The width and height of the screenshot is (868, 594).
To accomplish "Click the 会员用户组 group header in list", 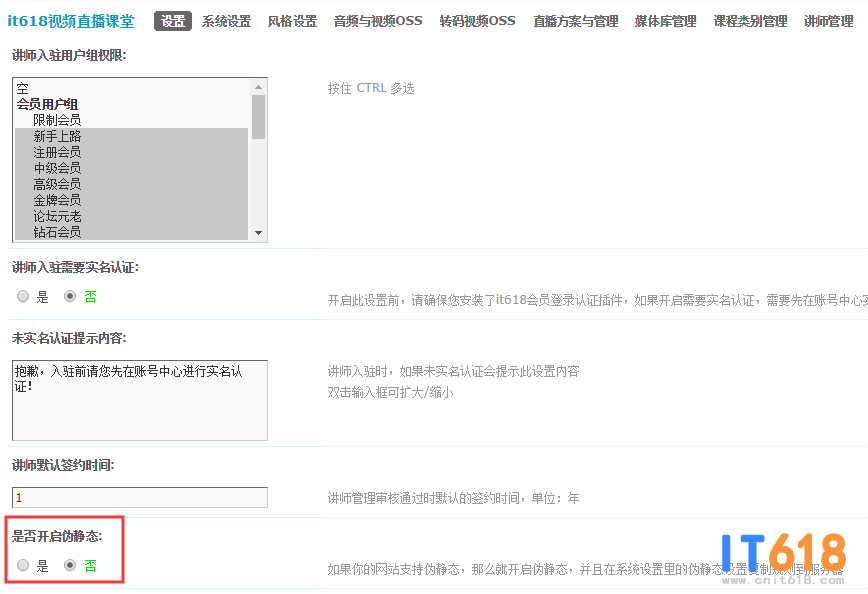I will pos(131,104).
